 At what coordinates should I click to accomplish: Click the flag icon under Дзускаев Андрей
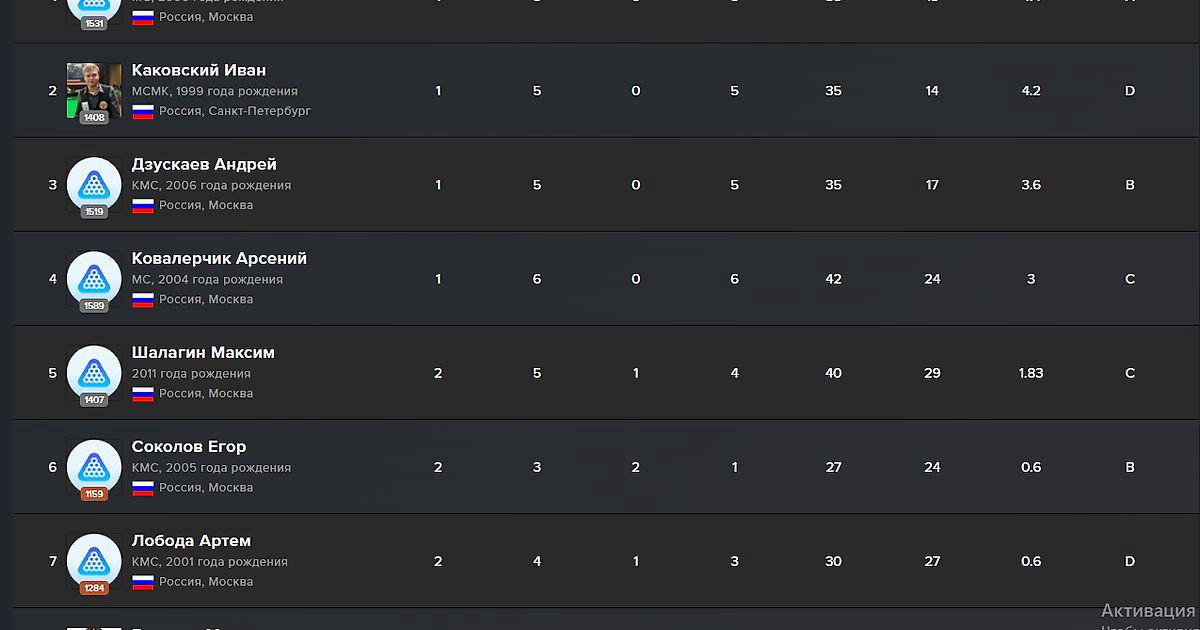[143, 205]
